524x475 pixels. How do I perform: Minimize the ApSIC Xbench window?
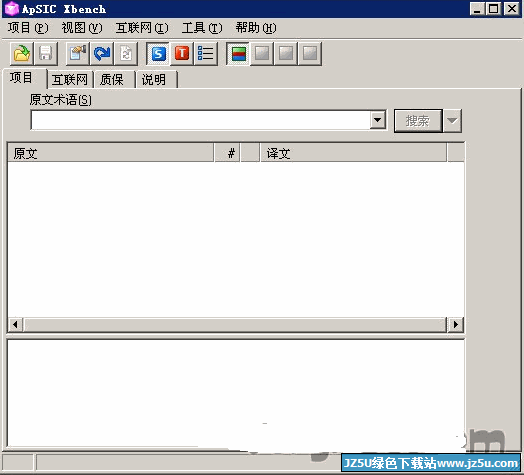coord(477,9)
